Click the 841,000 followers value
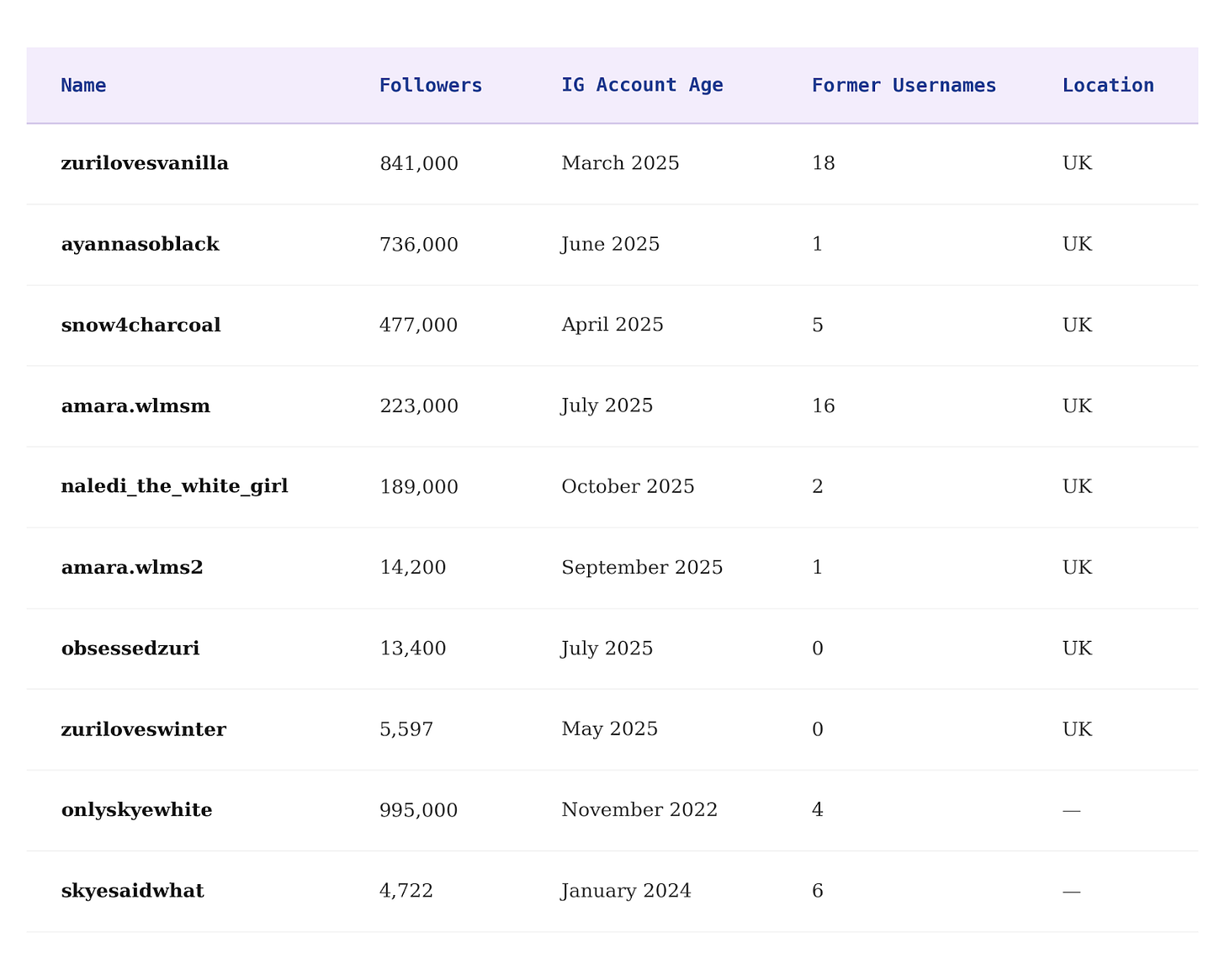The height and width of the screenshot is (980, 1225). 418,163
